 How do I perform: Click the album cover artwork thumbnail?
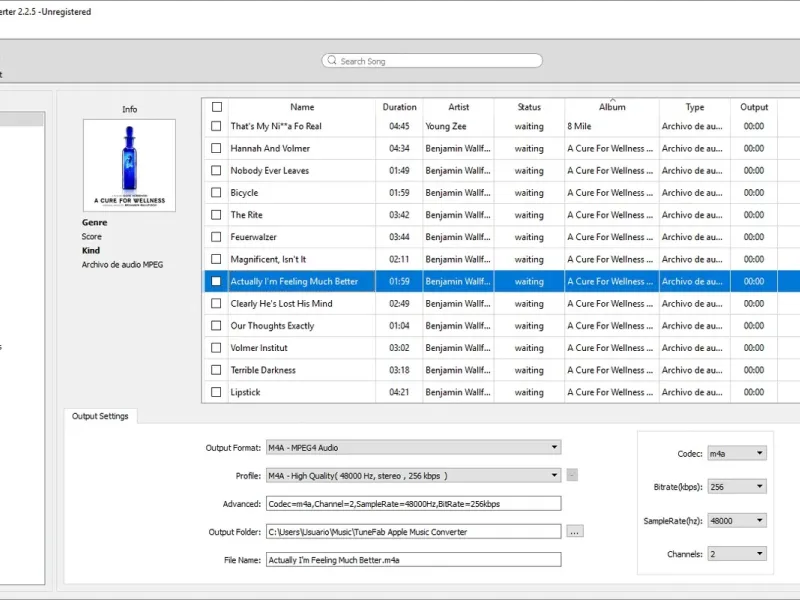pos(129,165)
